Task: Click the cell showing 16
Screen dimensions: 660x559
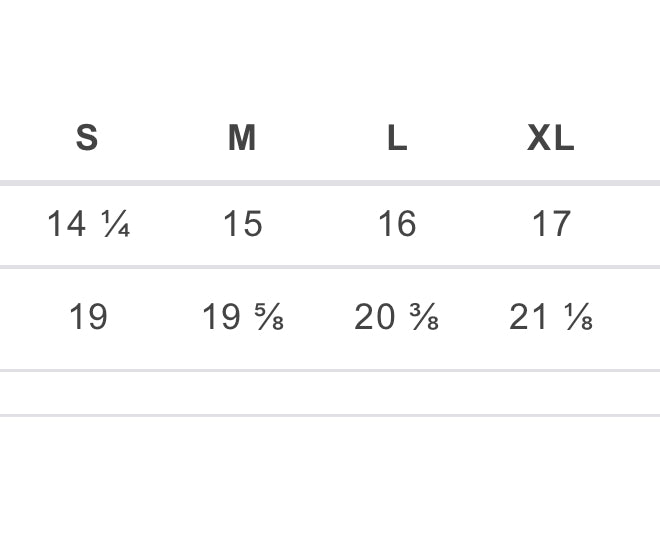Action: click(397, 225)
